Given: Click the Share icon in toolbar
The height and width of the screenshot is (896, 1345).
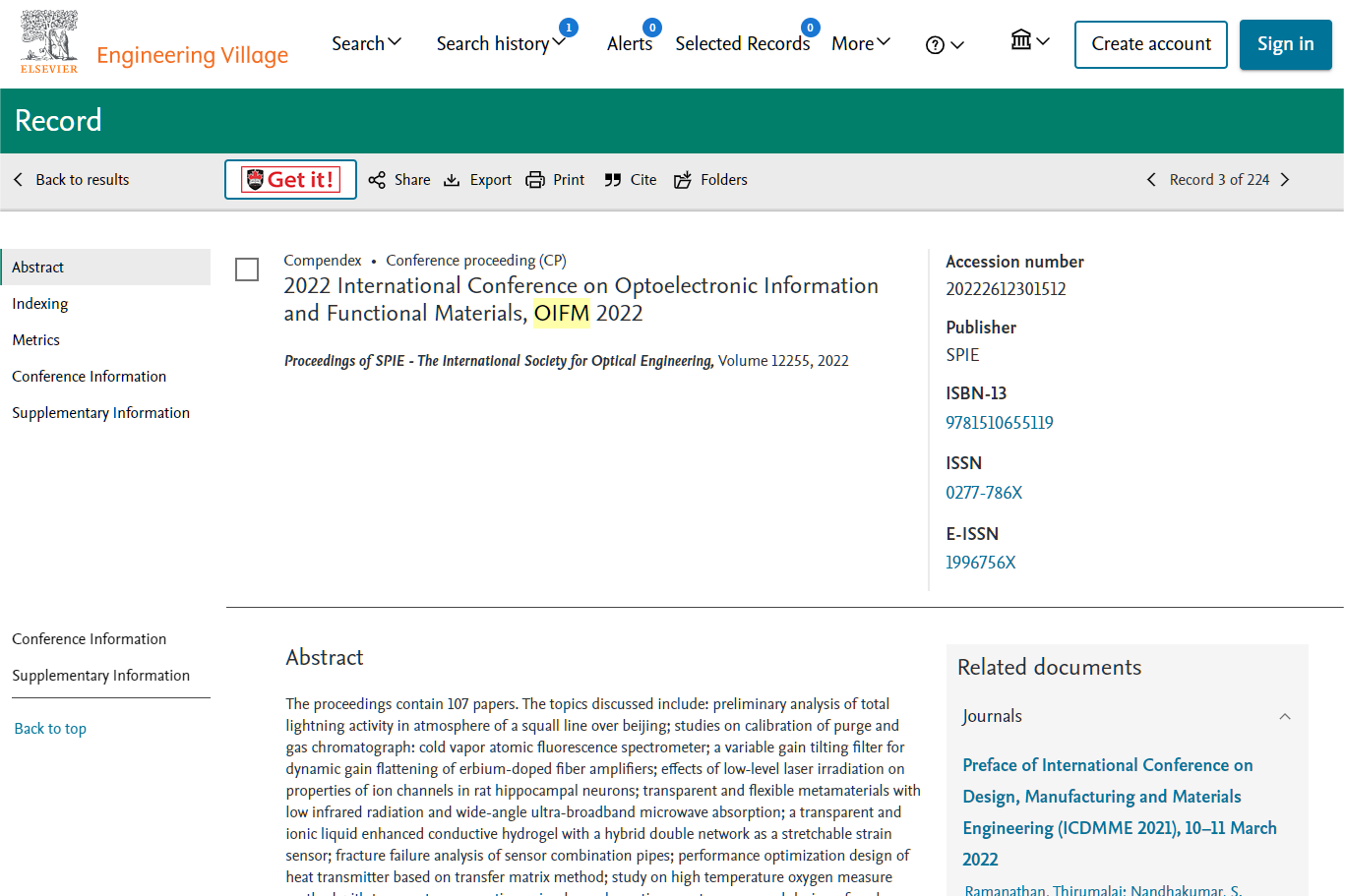Looking at the screenshot, I should coord(377,180).
